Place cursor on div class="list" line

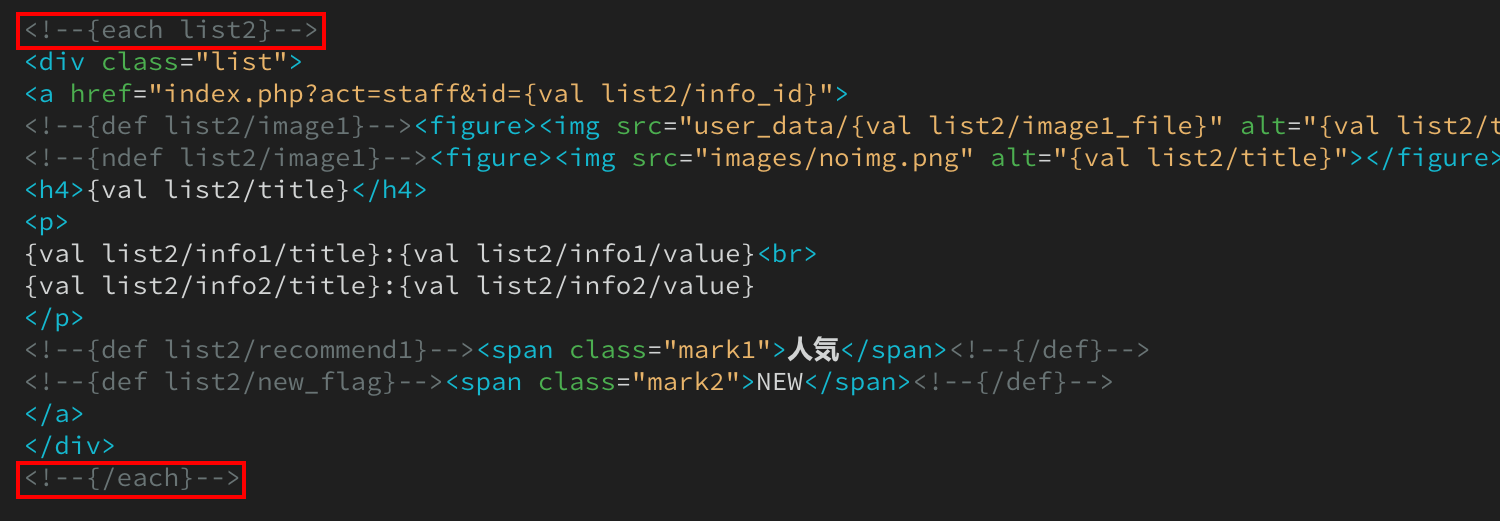point(163,62)
